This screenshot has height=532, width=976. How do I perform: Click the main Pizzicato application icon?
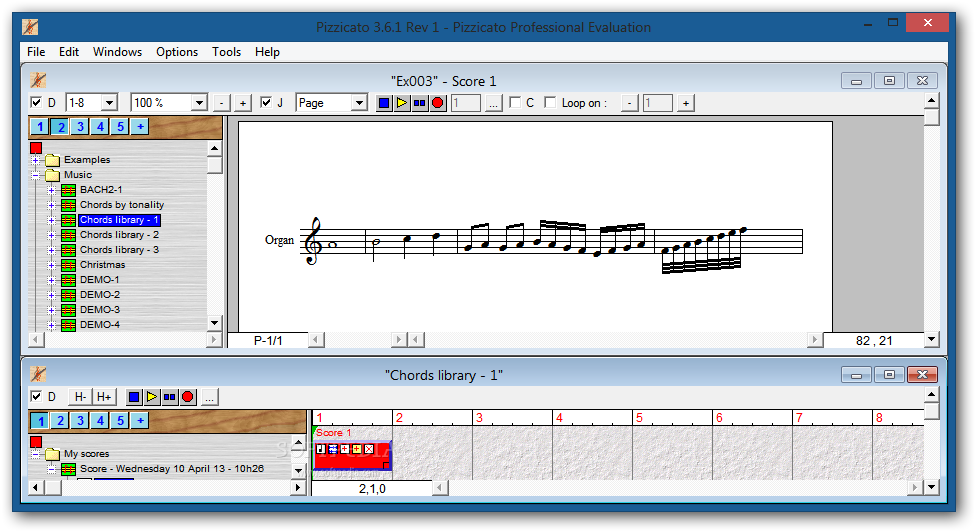(x=30, y=27)
